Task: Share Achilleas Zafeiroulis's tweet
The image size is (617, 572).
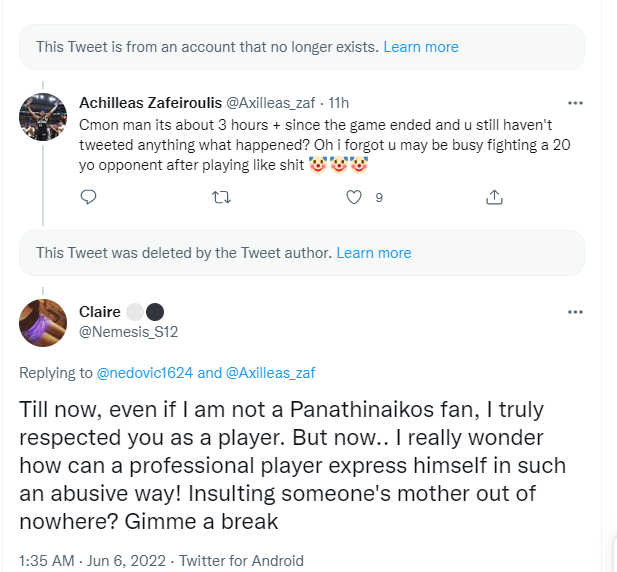Action: (x=493, y=198)
